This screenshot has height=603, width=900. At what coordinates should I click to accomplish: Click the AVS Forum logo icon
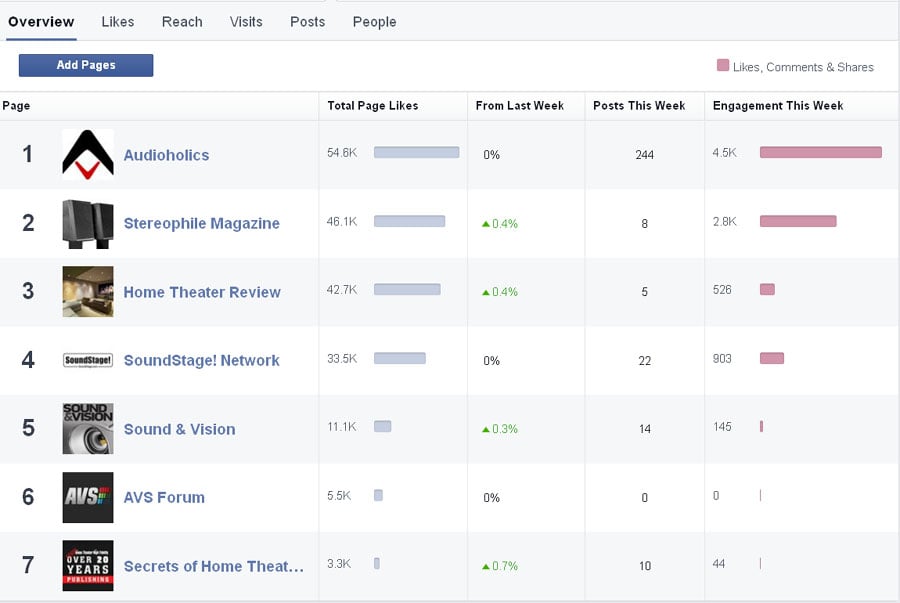(87, 497)
